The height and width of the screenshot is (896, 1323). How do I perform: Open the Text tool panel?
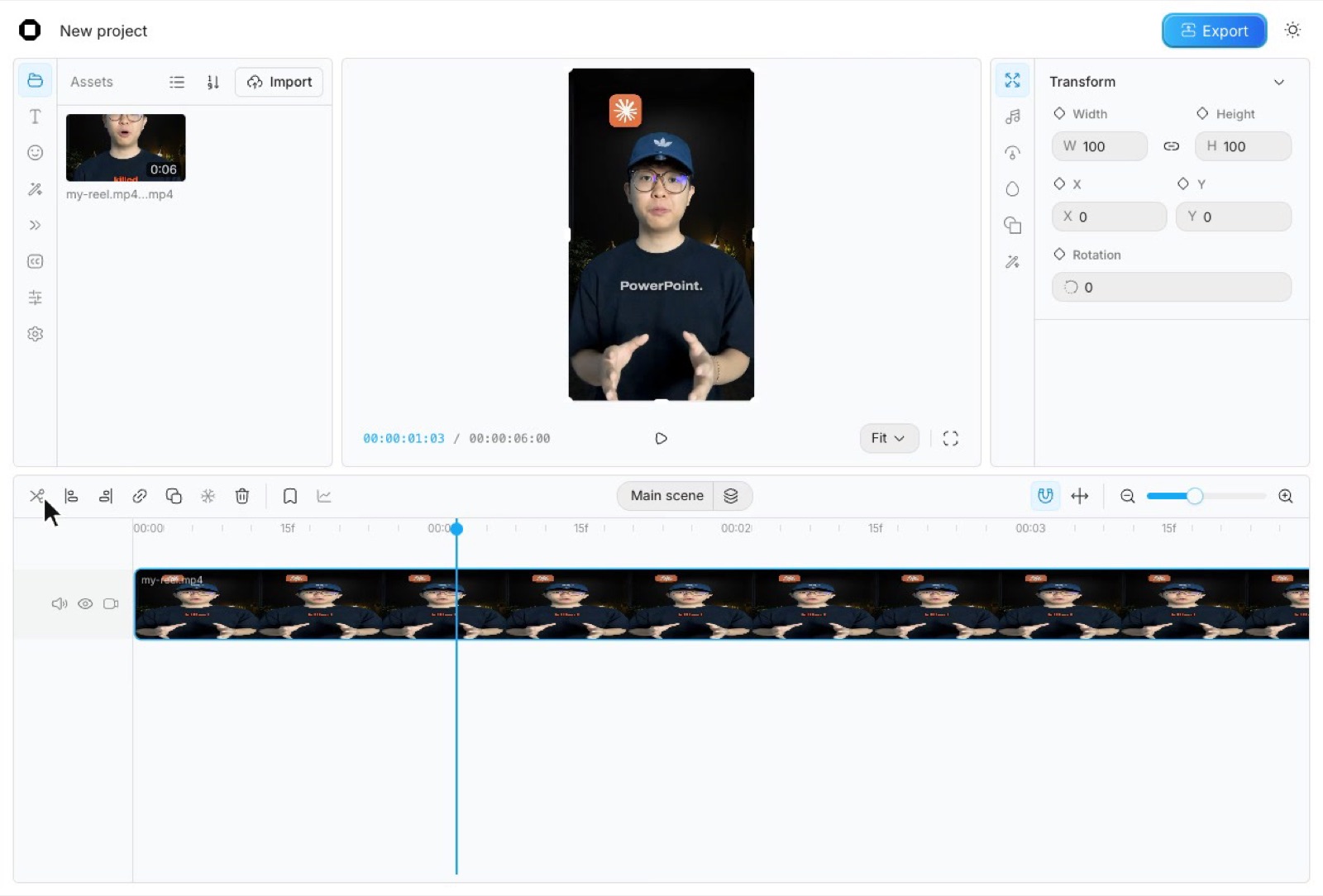(x=35, y=117)
